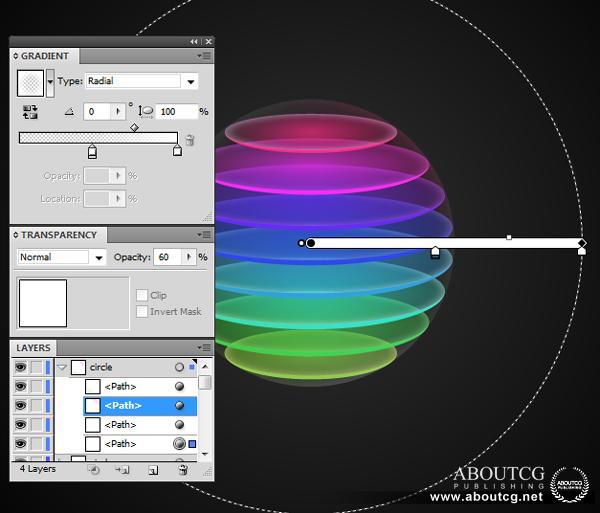Enable the Clip checkbox
Screen dimensions: 600x513
pos(142,295)
